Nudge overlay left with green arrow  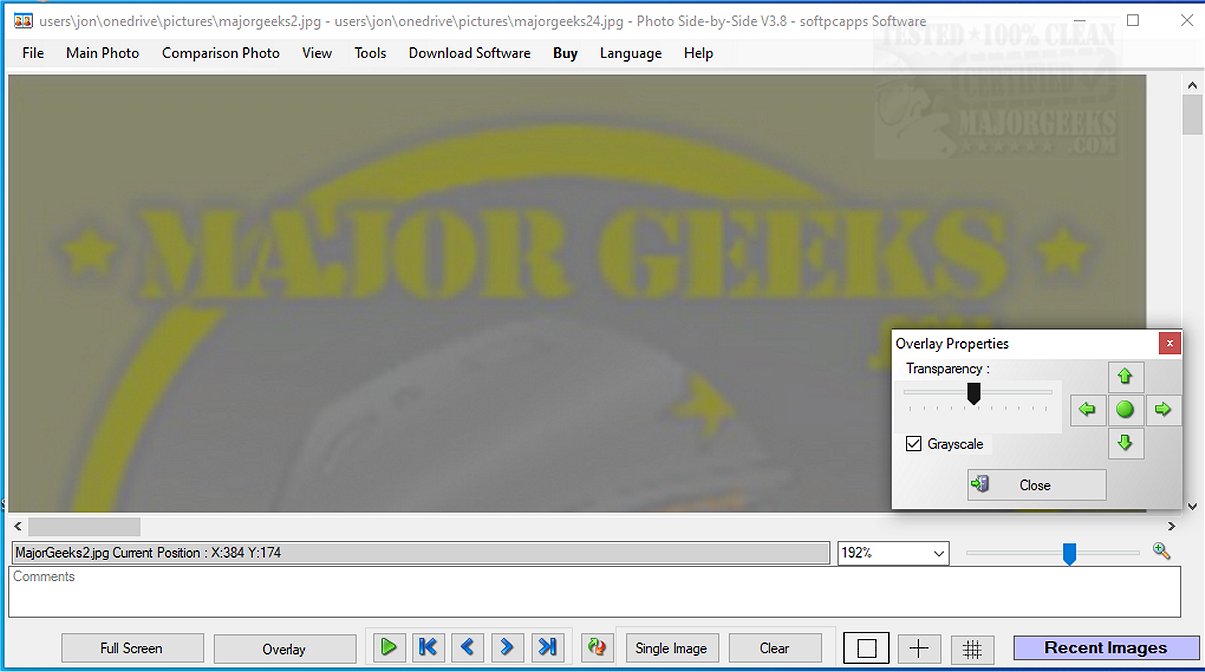click(1088, 409)
